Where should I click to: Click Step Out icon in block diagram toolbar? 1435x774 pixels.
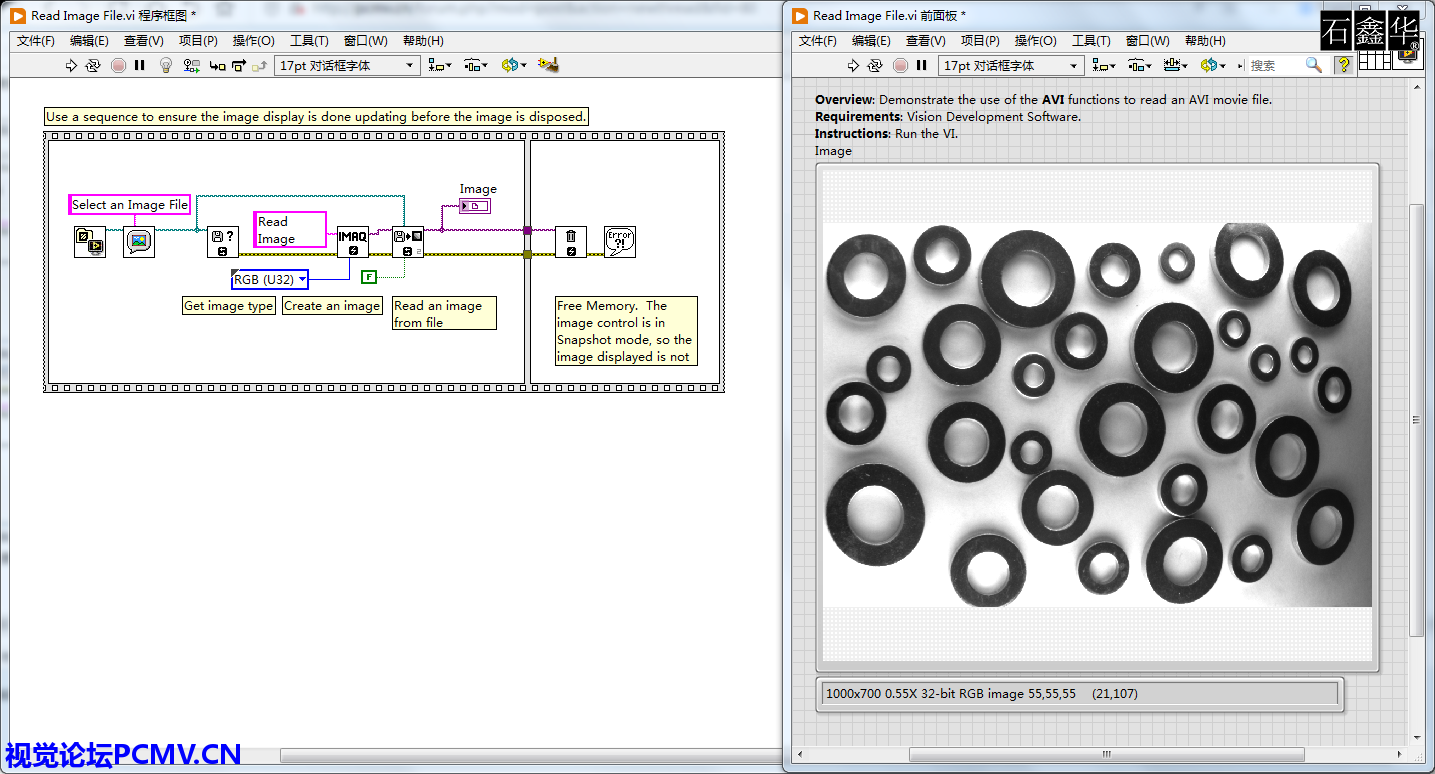259,65
